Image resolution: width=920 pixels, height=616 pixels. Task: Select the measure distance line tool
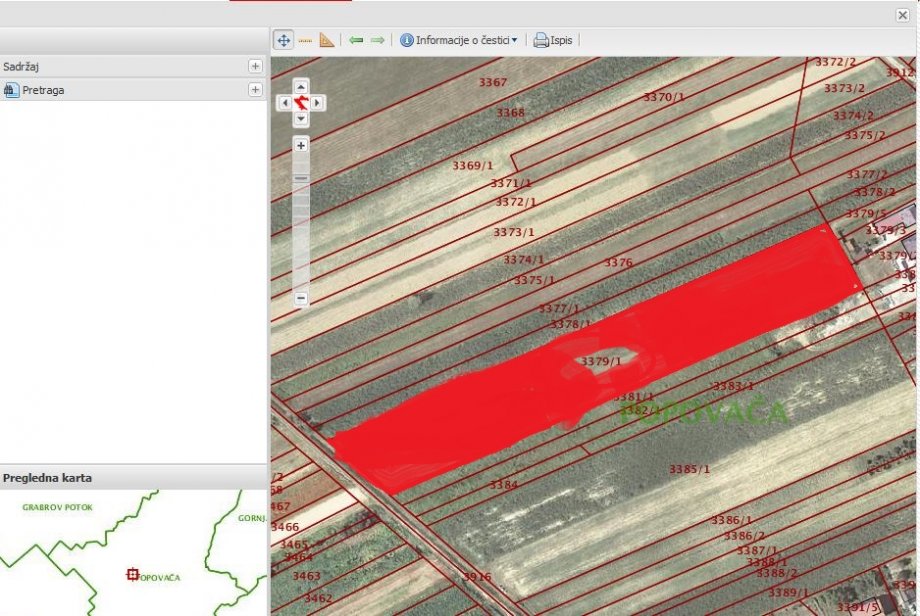[x=305, y=40]
